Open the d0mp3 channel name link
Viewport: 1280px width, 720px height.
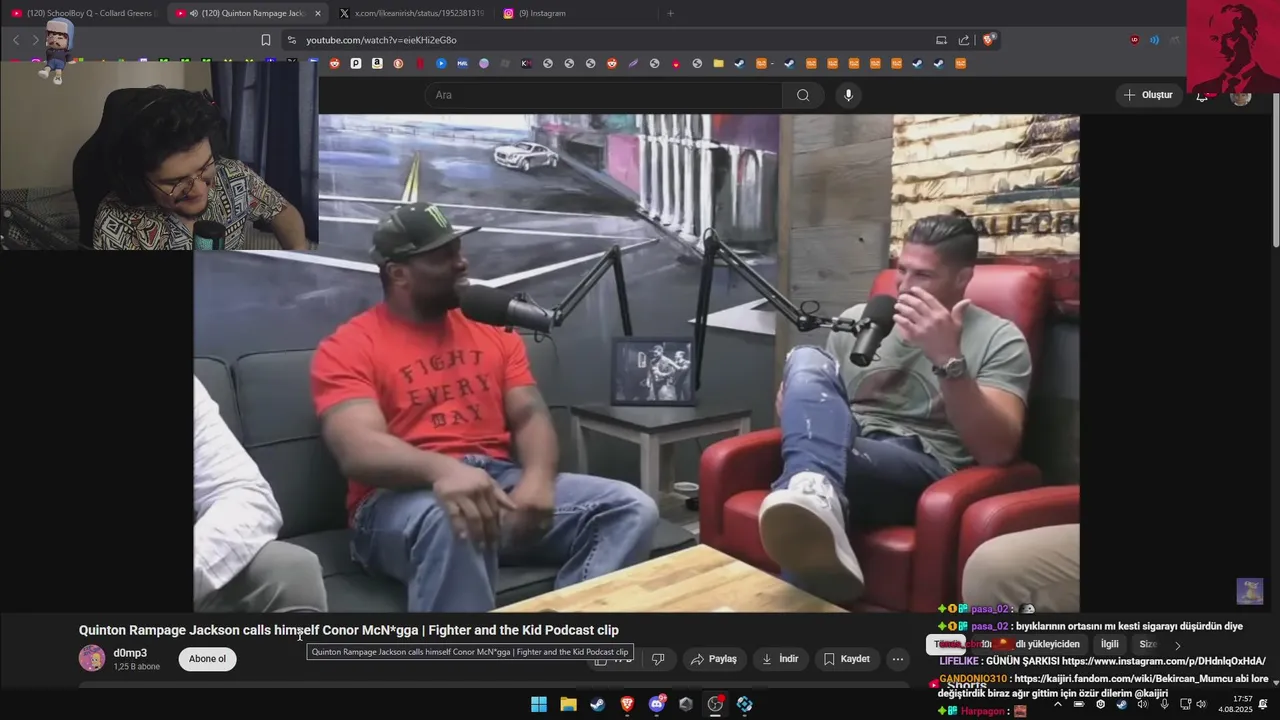(x=130, y=653)
